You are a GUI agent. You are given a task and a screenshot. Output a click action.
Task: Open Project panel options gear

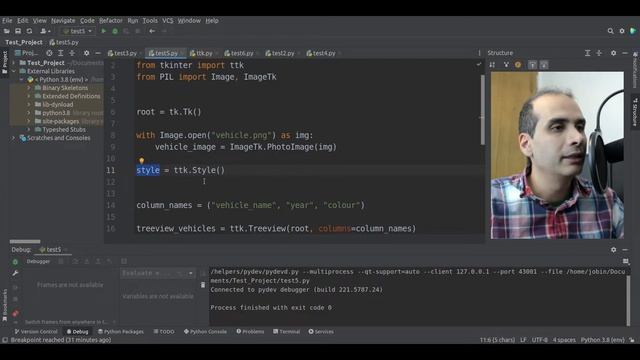pyautogui.click(x=86, y=53)
